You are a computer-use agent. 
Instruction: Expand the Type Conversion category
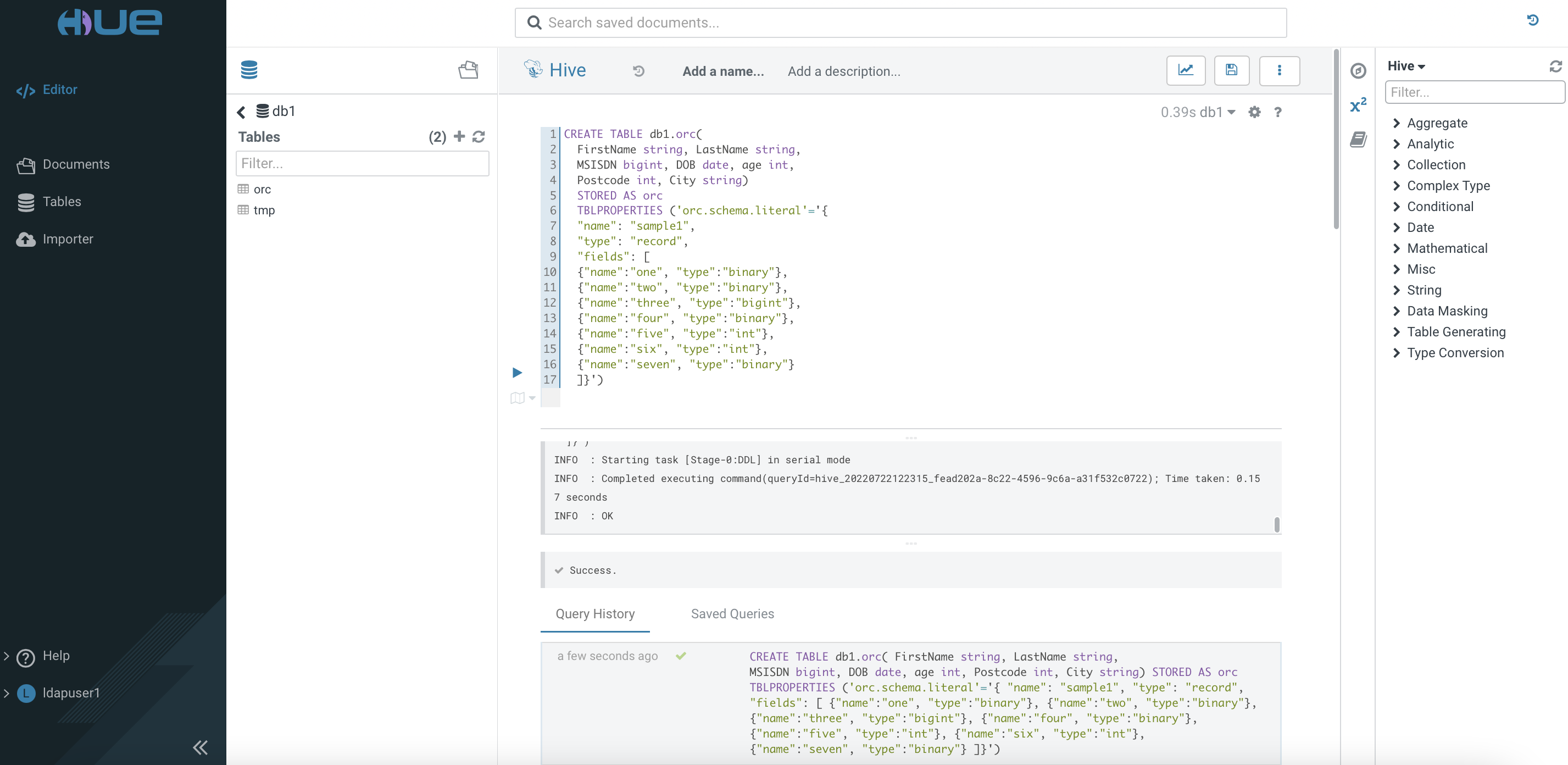[x=1455, y=353]
